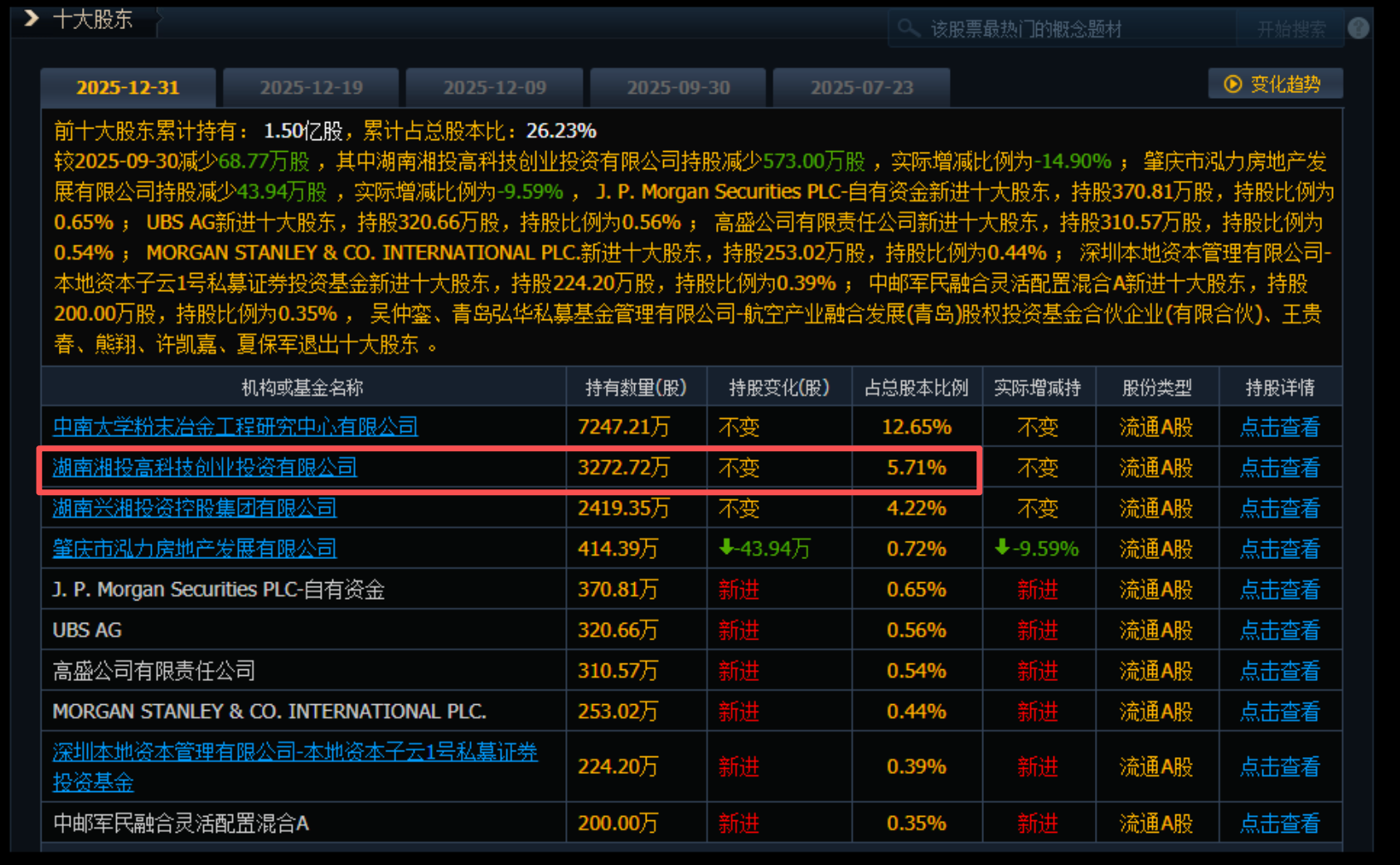Switch to the 2025-12-09 tab
This screenshot has width=1400, height=865.
click(x=495, y=88)
